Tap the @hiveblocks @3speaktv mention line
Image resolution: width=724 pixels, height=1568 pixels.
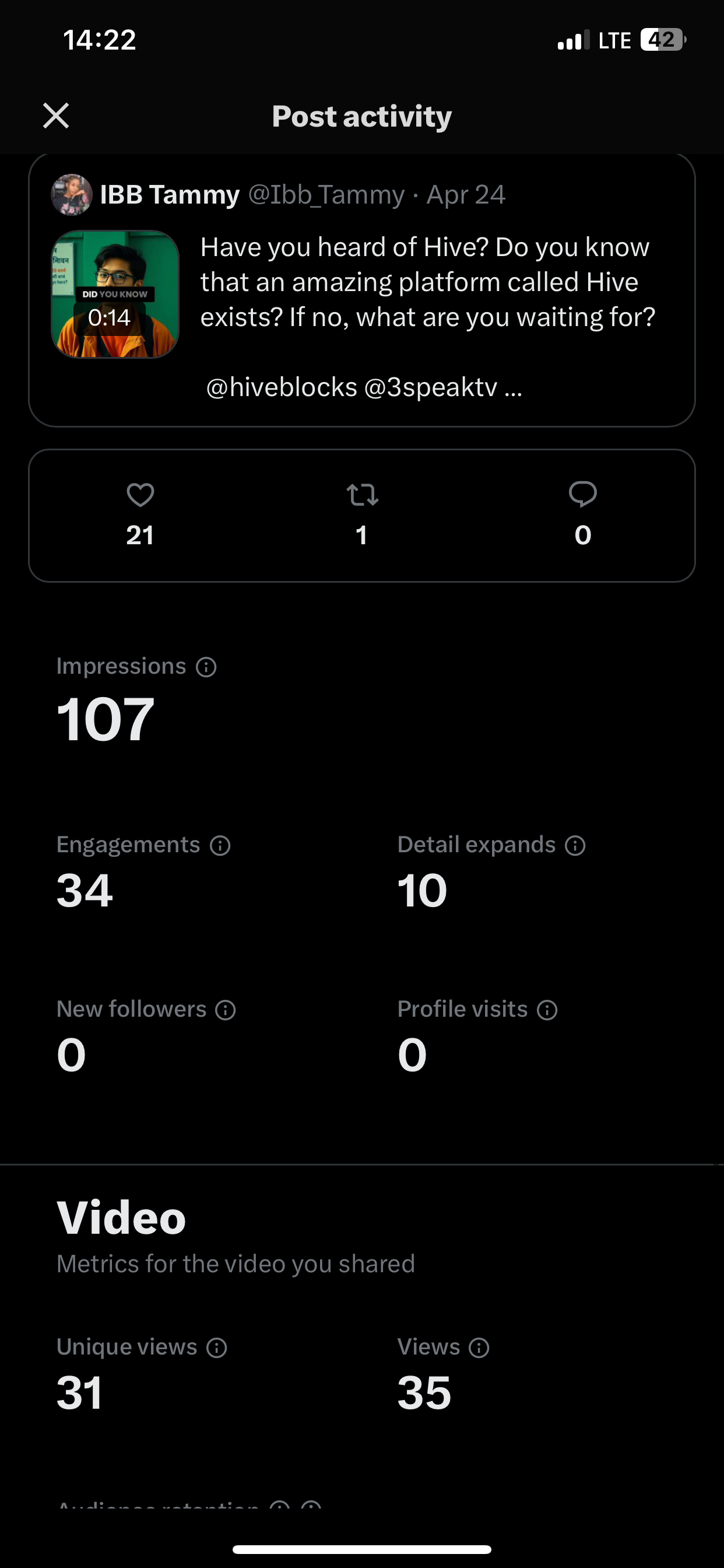tap(364, 387)
